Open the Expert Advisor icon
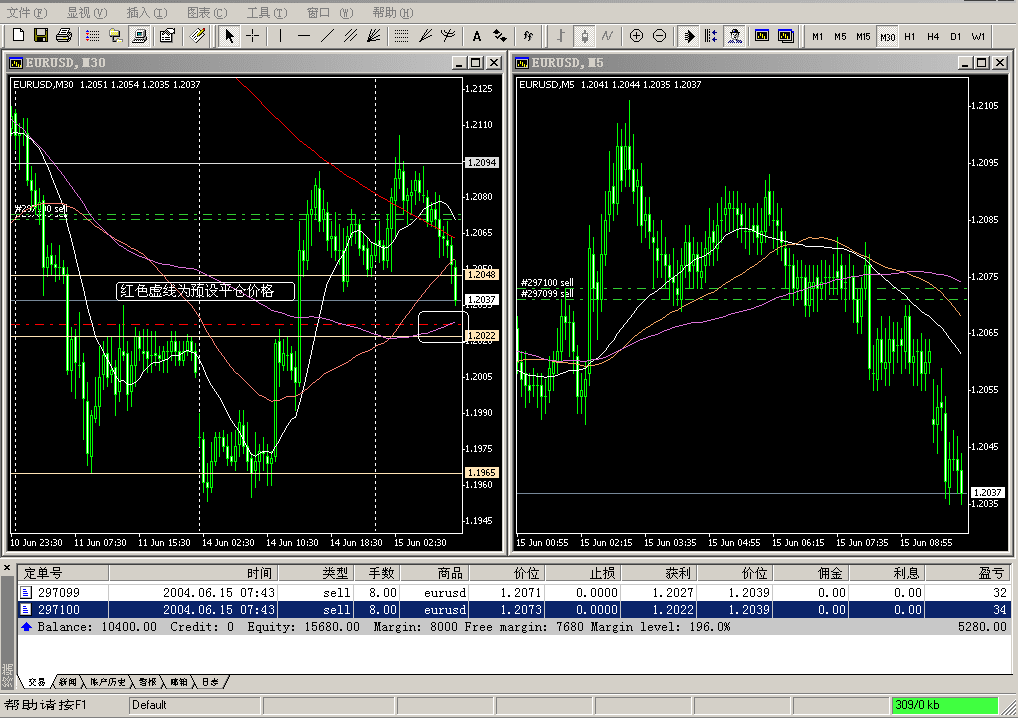1018x718 pixels. pos(735,36)
